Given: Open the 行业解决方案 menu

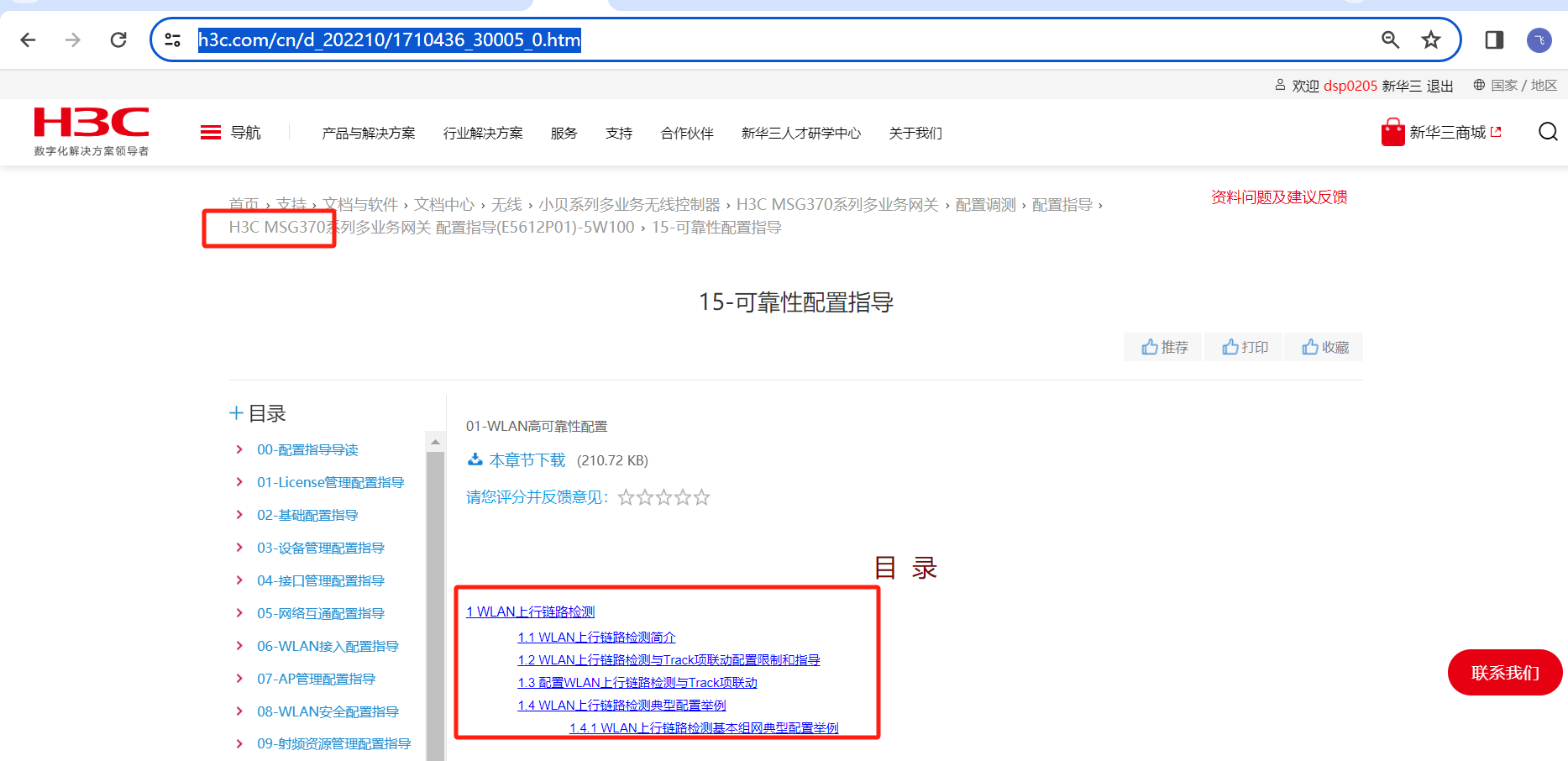Looking at the screenshot, I should 483,133.
